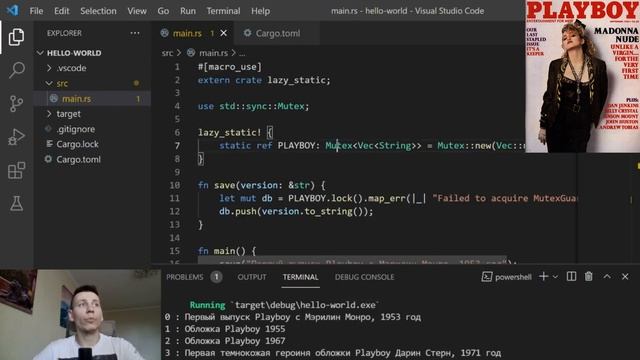Open the Search view icon
Image resolution: width=640 pixels, height=360 pixels.
click(16, 70)
